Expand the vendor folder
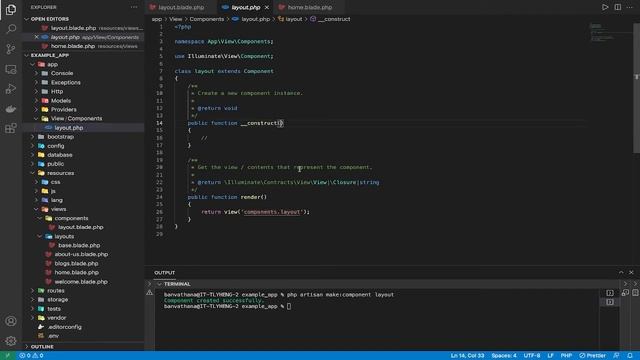The width and height of the screenshot is (640, 360). pos(56,318)
